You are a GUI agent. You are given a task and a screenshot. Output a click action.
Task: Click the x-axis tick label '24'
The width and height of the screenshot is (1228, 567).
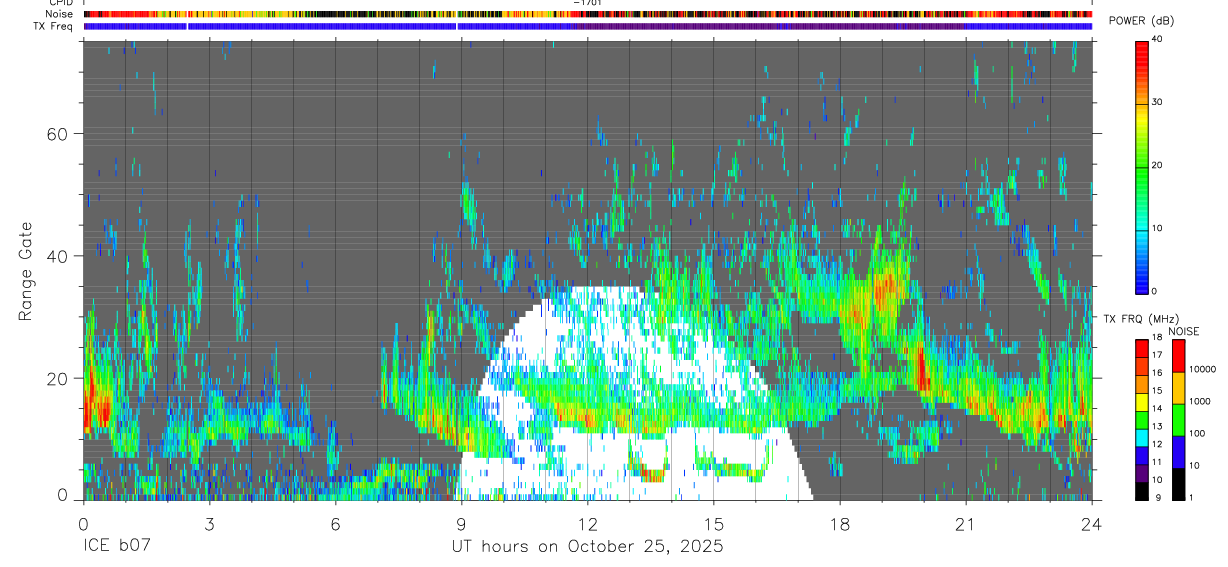pos(1091,524)
